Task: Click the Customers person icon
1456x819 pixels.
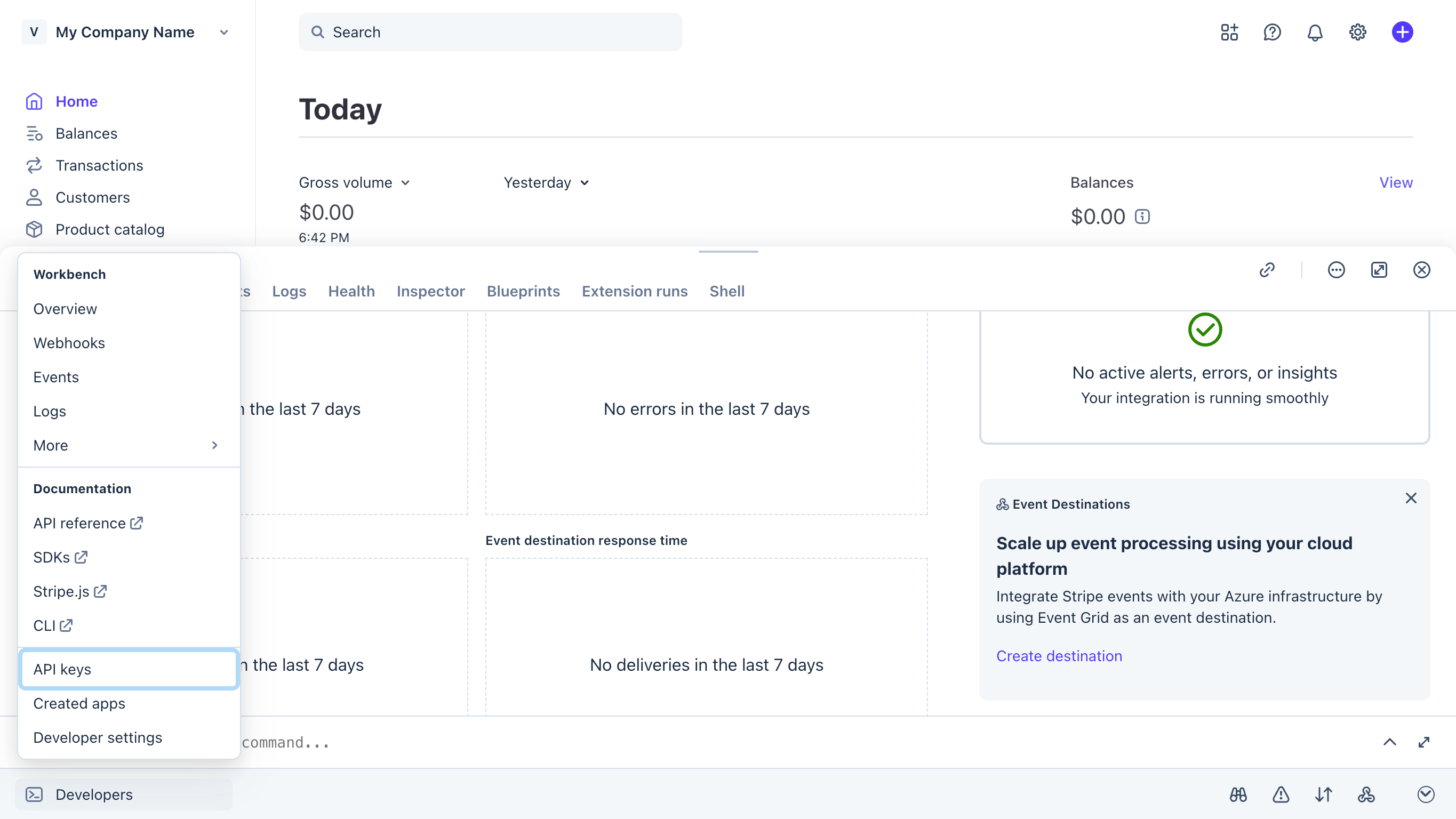Action: [x=34, y=197]
